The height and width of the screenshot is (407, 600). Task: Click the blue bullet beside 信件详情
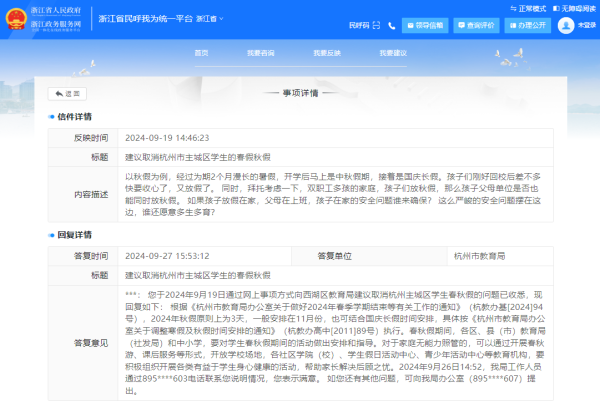pos(51,116)
